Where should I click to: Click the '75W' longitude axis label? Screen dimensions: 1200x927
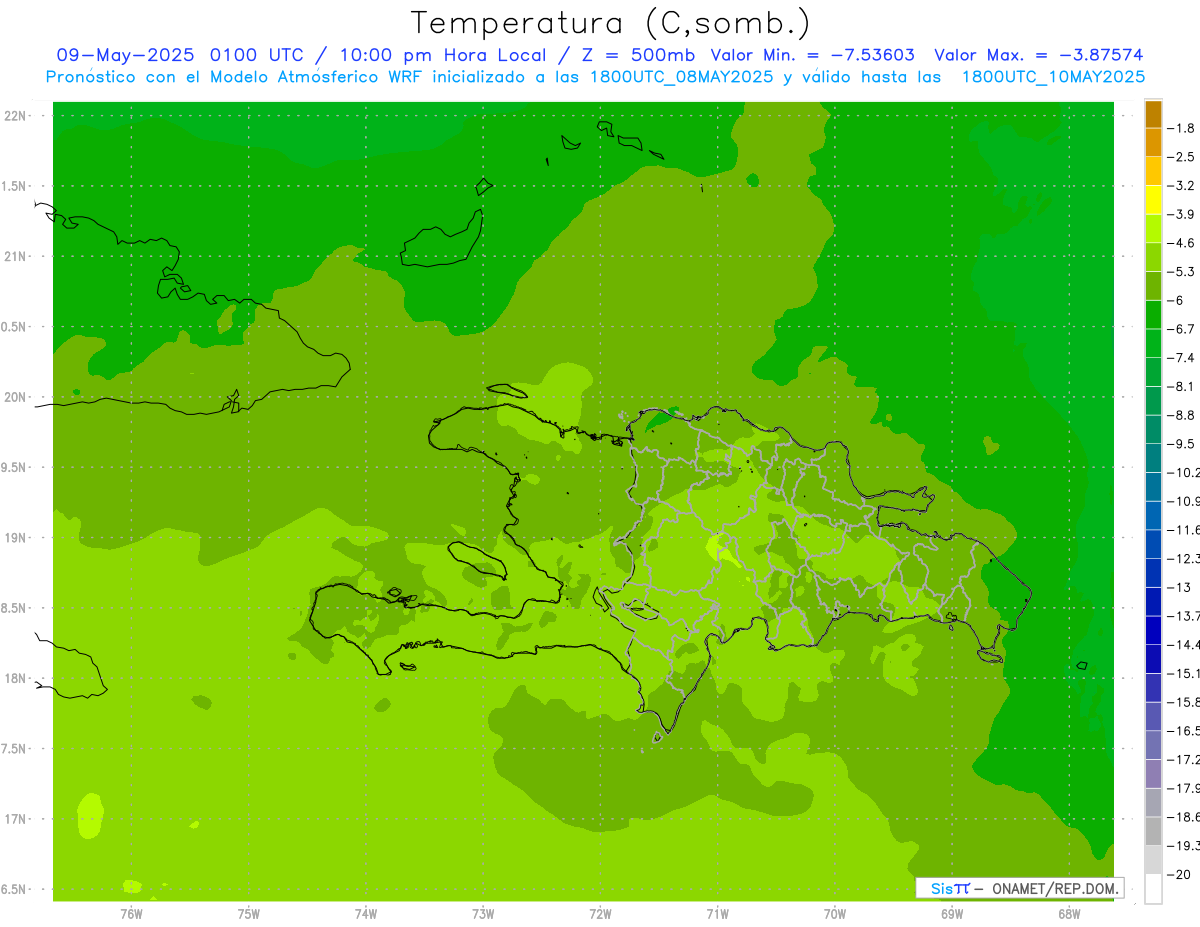[x=249, y=914]
